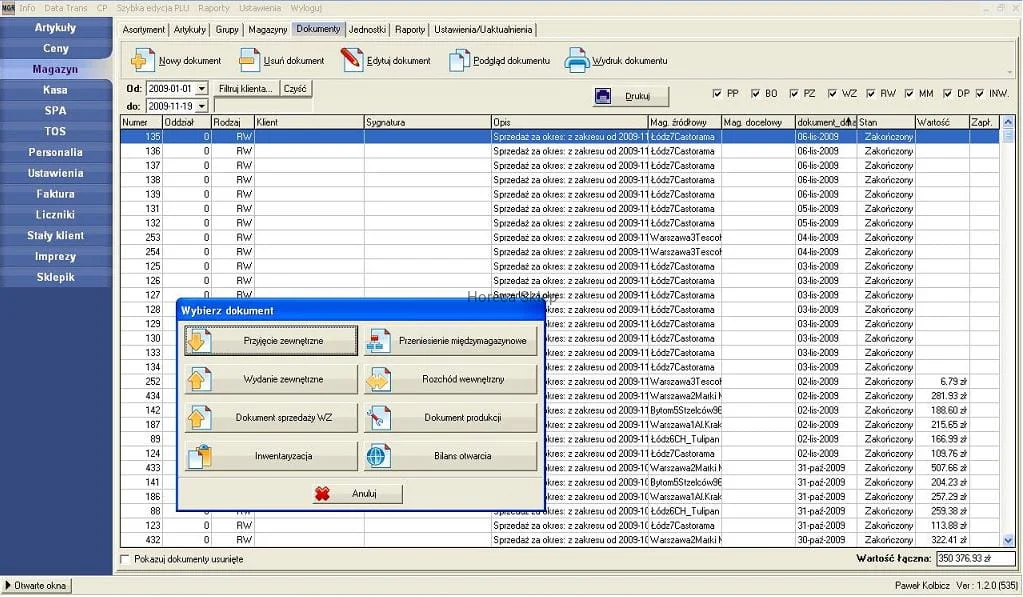Select Dokument produkcji option
Image resolution: width=1023 pixels, height=597 pixels.
(x=450, y=418)
